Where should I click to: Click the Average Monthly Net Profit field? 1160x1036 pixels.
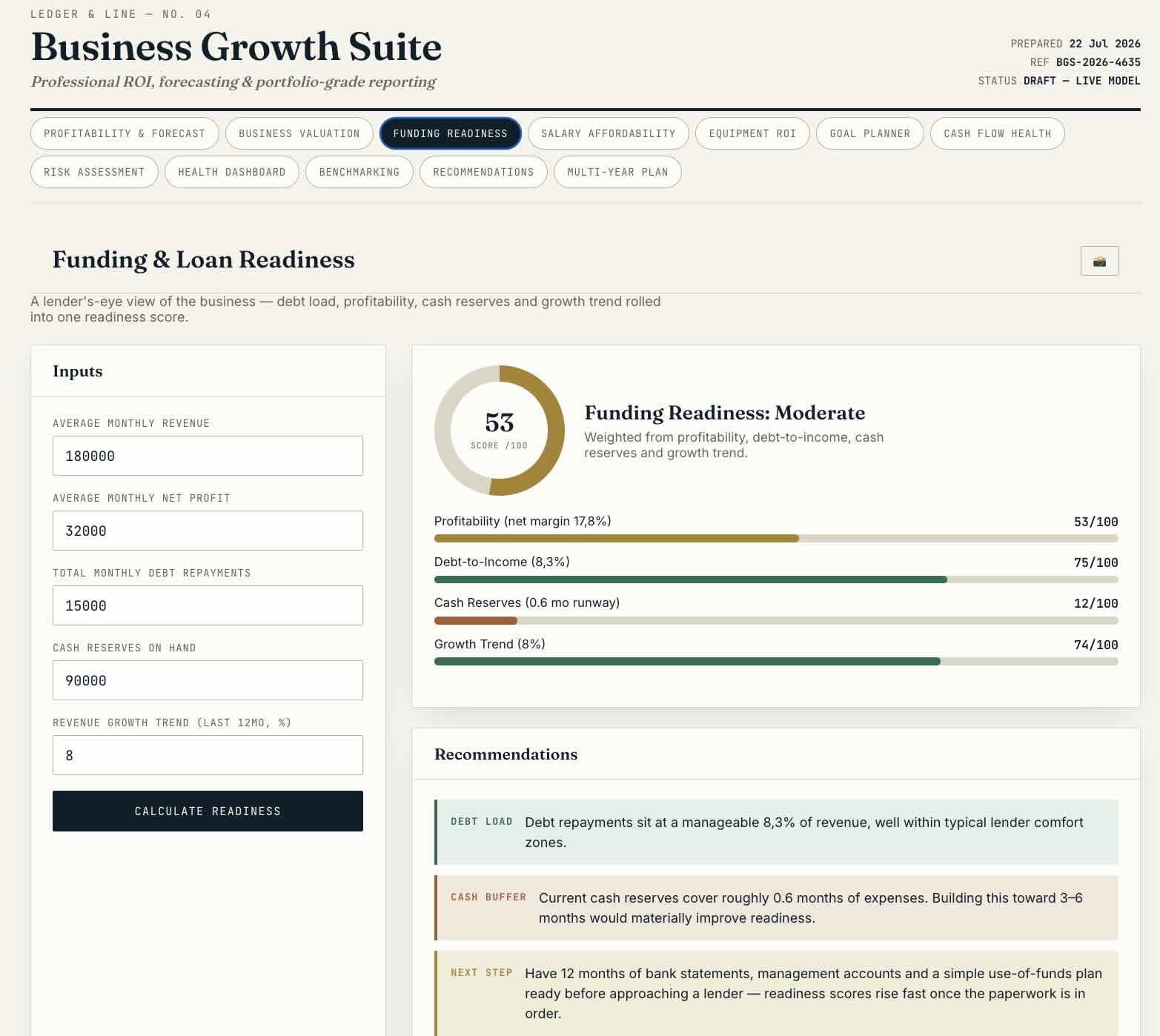(208, 531)
